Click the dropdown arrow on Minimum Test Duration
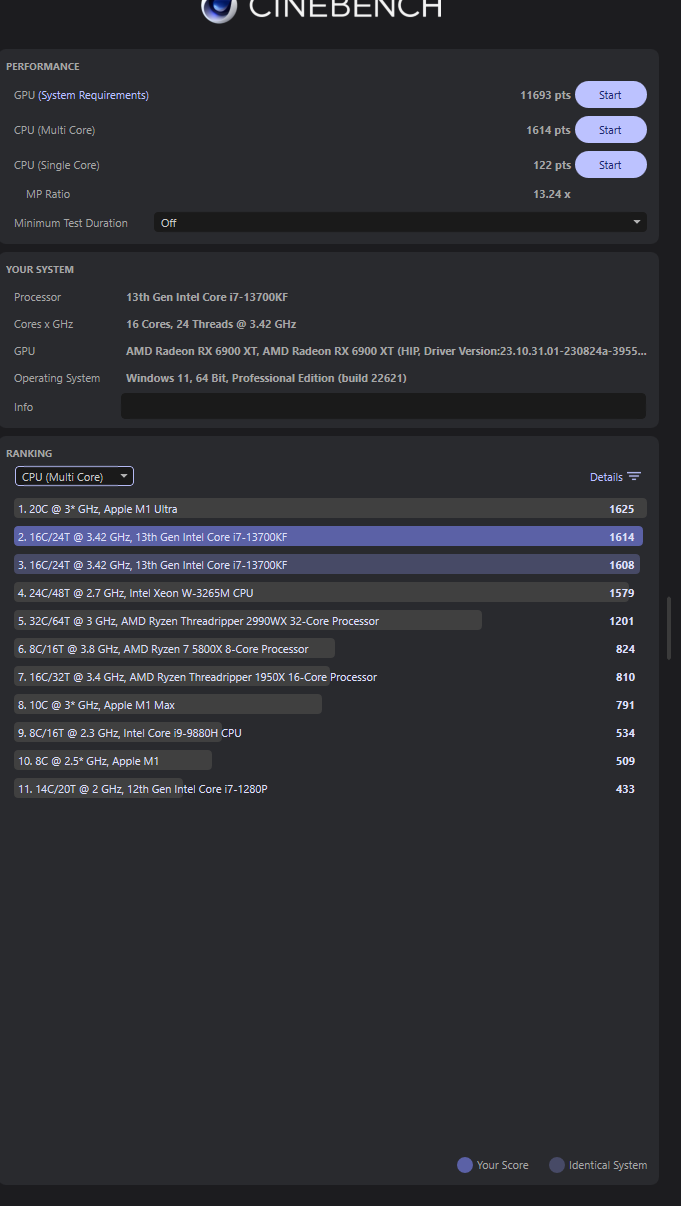Viewport: 681px width, 1206px height. (x=637, y=222)
